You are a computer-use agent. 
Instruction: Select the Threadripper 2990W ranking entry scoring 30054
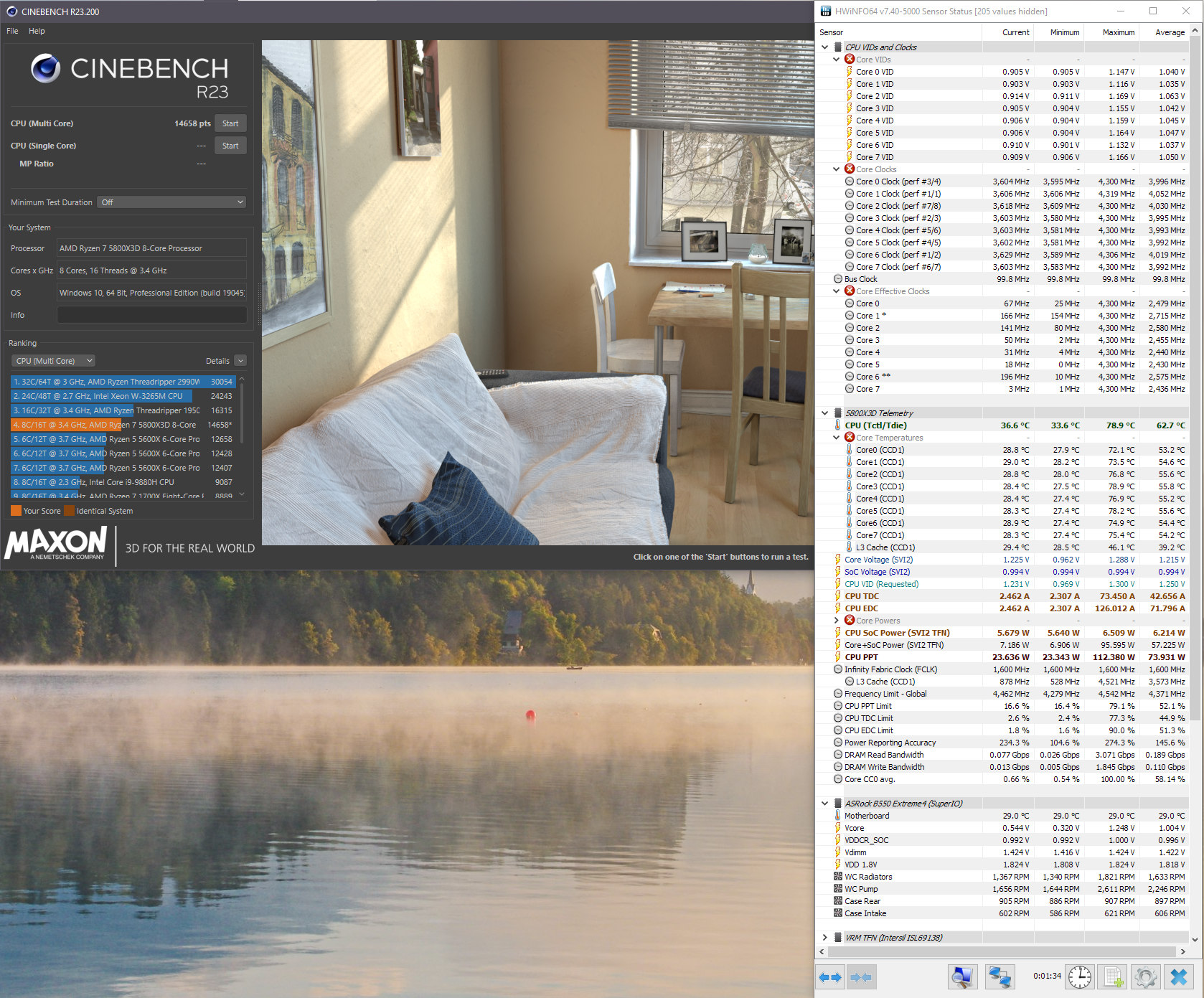pos(123,382)
